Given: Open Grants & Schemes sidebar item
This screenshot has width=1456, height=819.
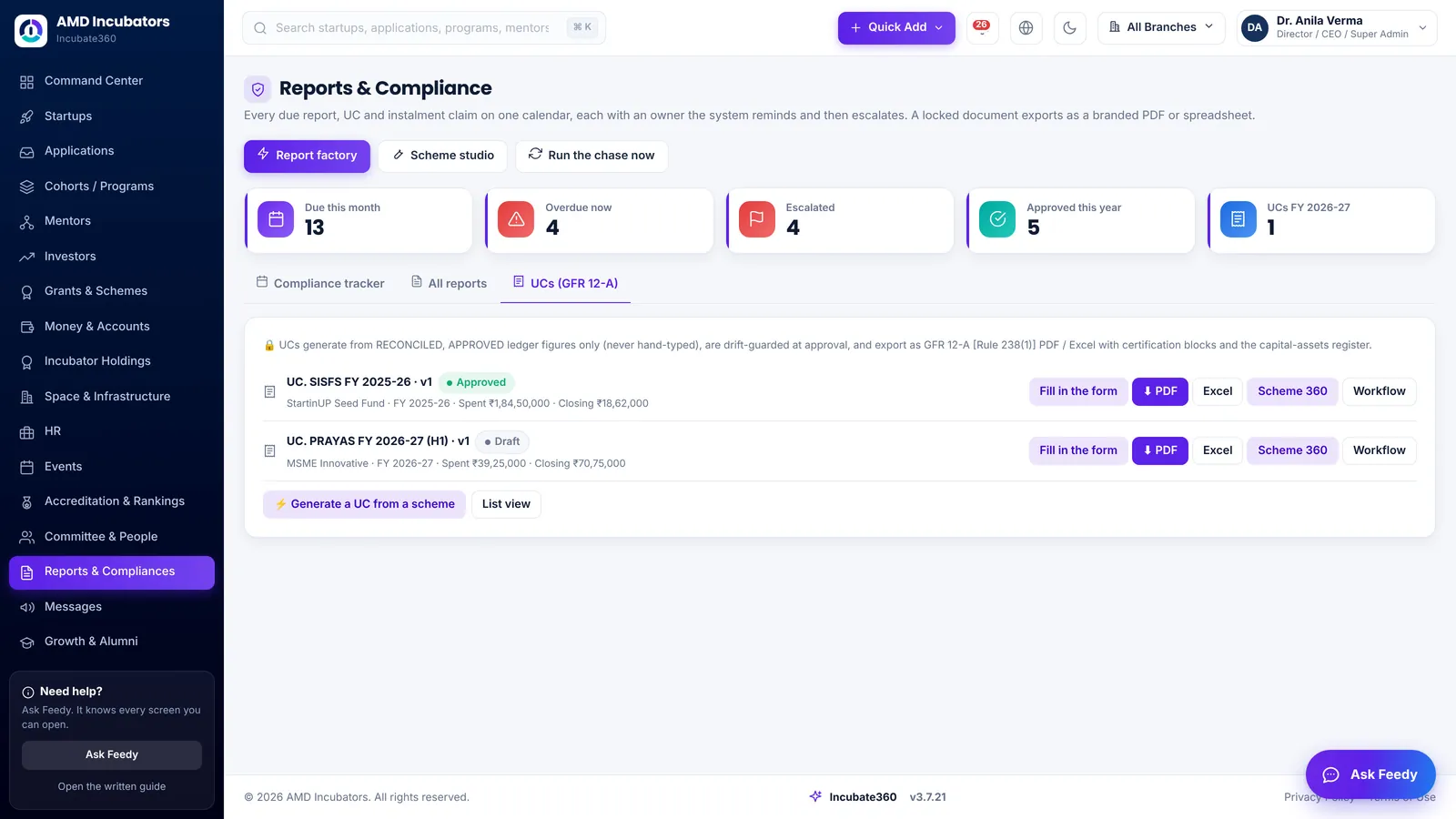Looking at the screenshot, I should (112, 291).
